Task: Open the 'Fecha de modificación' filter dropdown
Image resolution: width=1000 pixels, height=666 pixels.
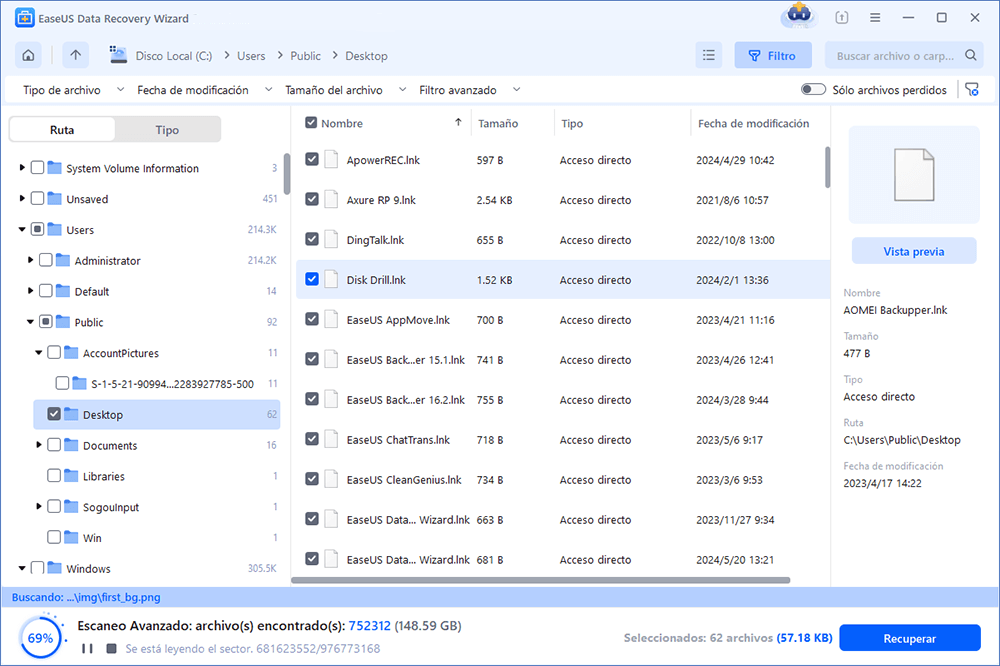Action: [205, 90]
